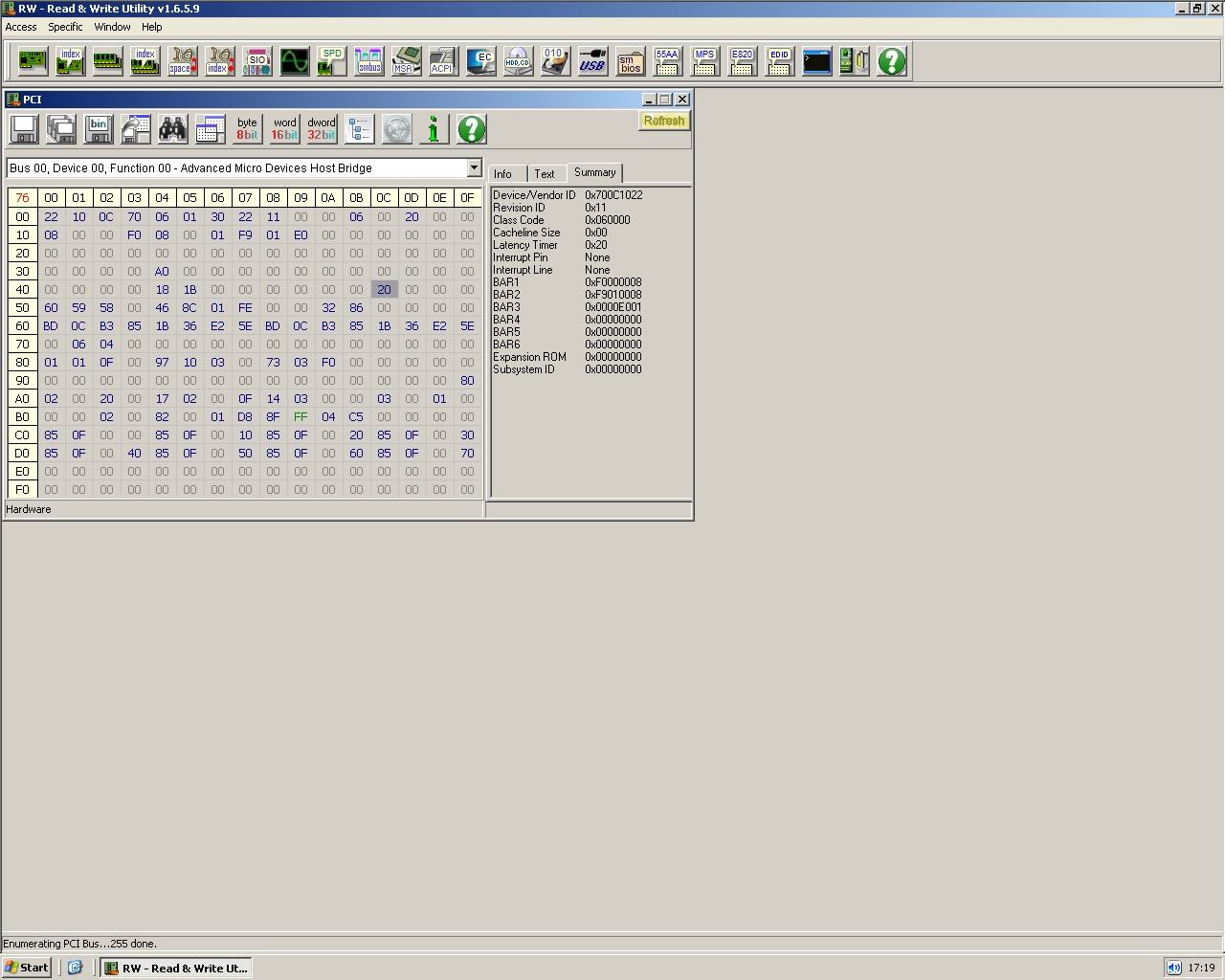Select the highlighted cell with value 20 in row 40
Viewport: 1225px width, 980px height.
point(384,289)
